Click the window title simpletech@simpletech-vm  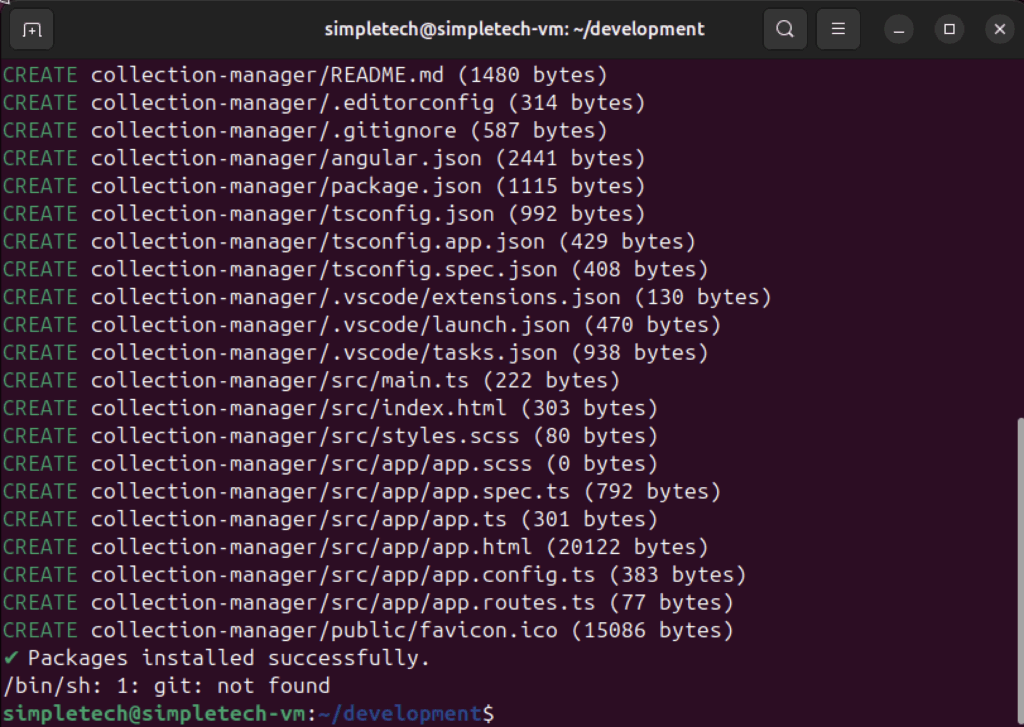point(514,30)
